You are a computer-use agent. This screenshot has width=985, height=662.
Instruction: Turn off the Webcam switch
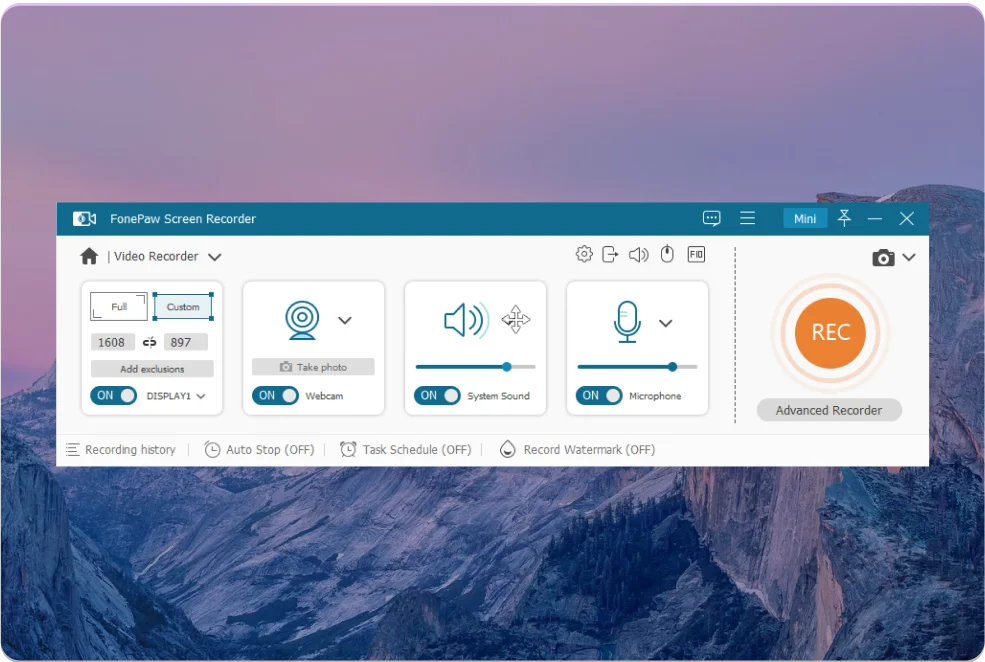tap(275, 396)
